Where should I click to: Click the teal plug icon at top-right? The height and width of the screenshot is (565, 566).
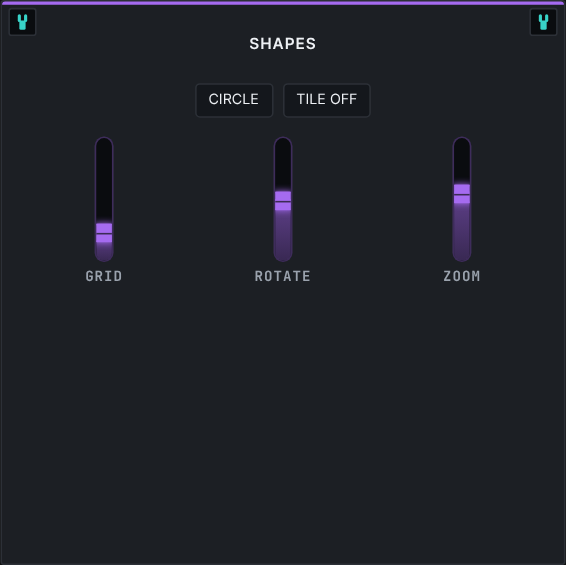[x=543, y=22]
